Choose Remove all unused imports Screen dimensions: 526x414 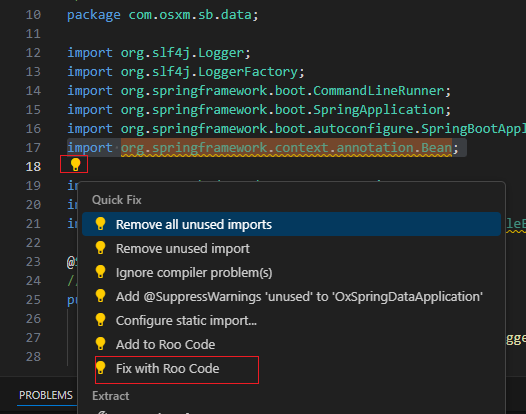click(x=291, y=224)
